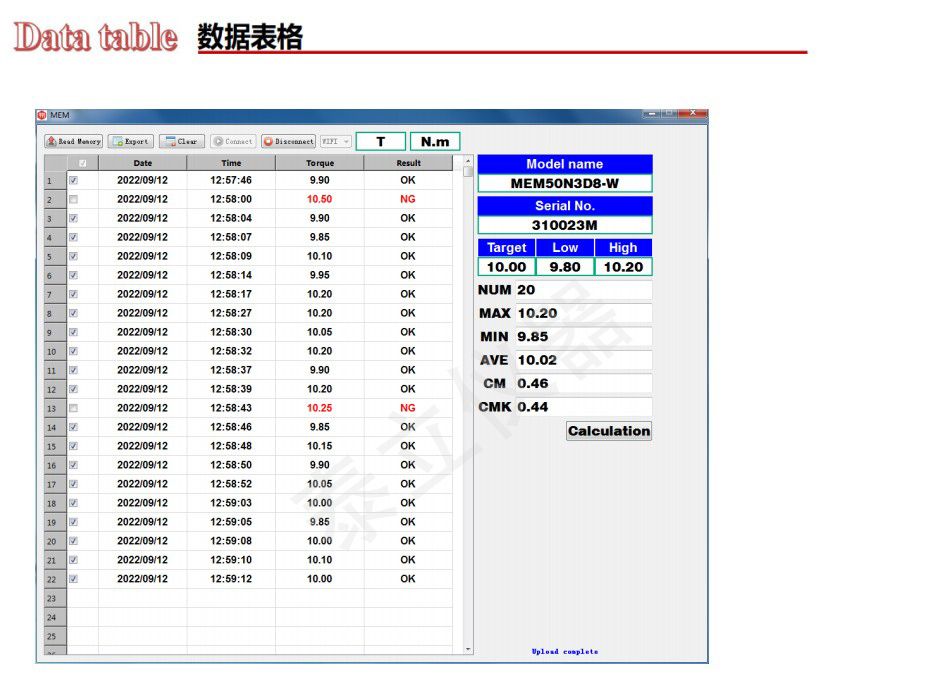Toggle the select-all checkbox in table header
This screenshot has height=681, width=950.
click(x=82, y=163)
